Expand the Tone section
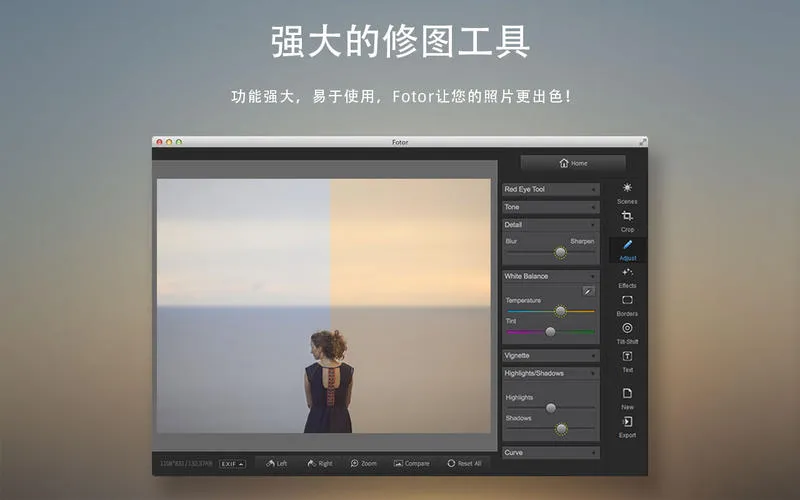Image resolution: width=800 pixels, height=500 pixels. coord(551,207)
